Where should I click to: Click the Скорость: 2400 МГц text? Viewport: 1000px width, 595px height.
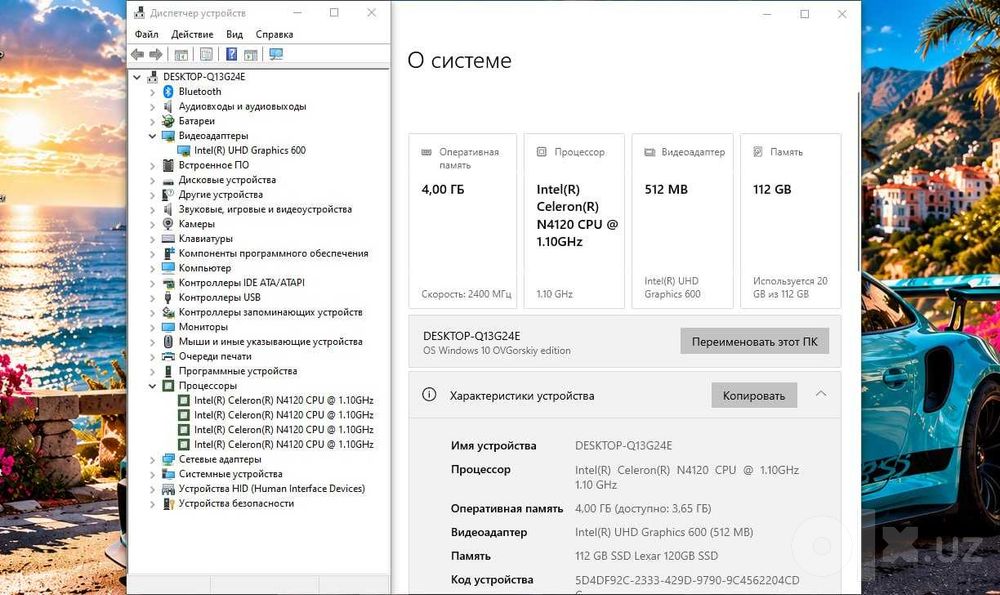coord(466,294)
